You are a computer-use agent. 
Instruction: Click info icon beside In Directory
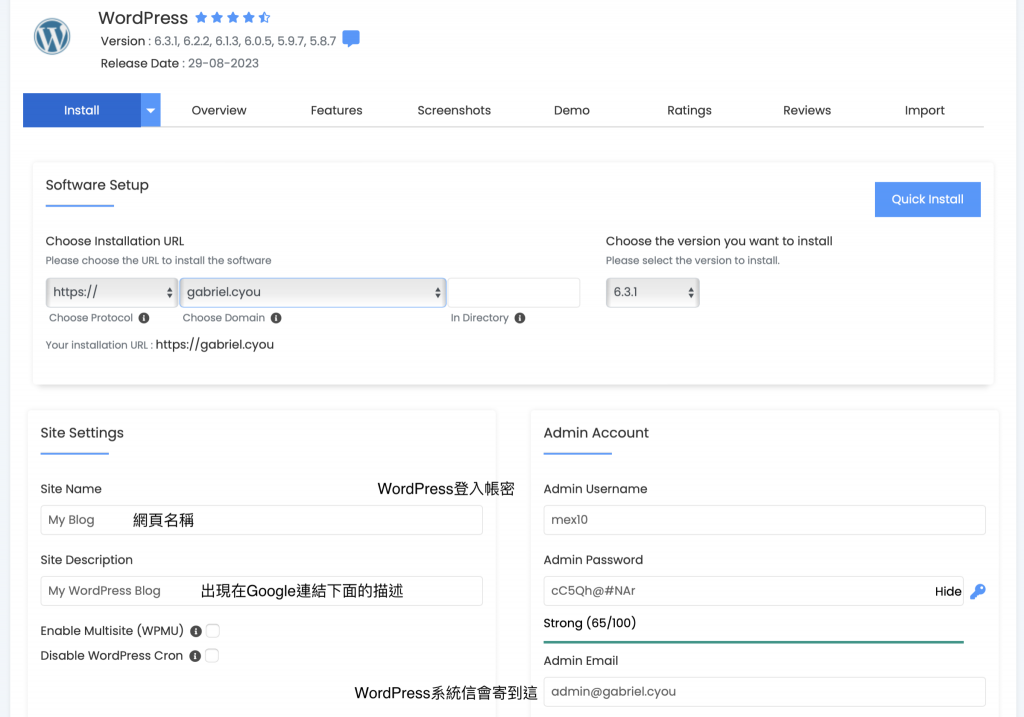coord(520,318)
